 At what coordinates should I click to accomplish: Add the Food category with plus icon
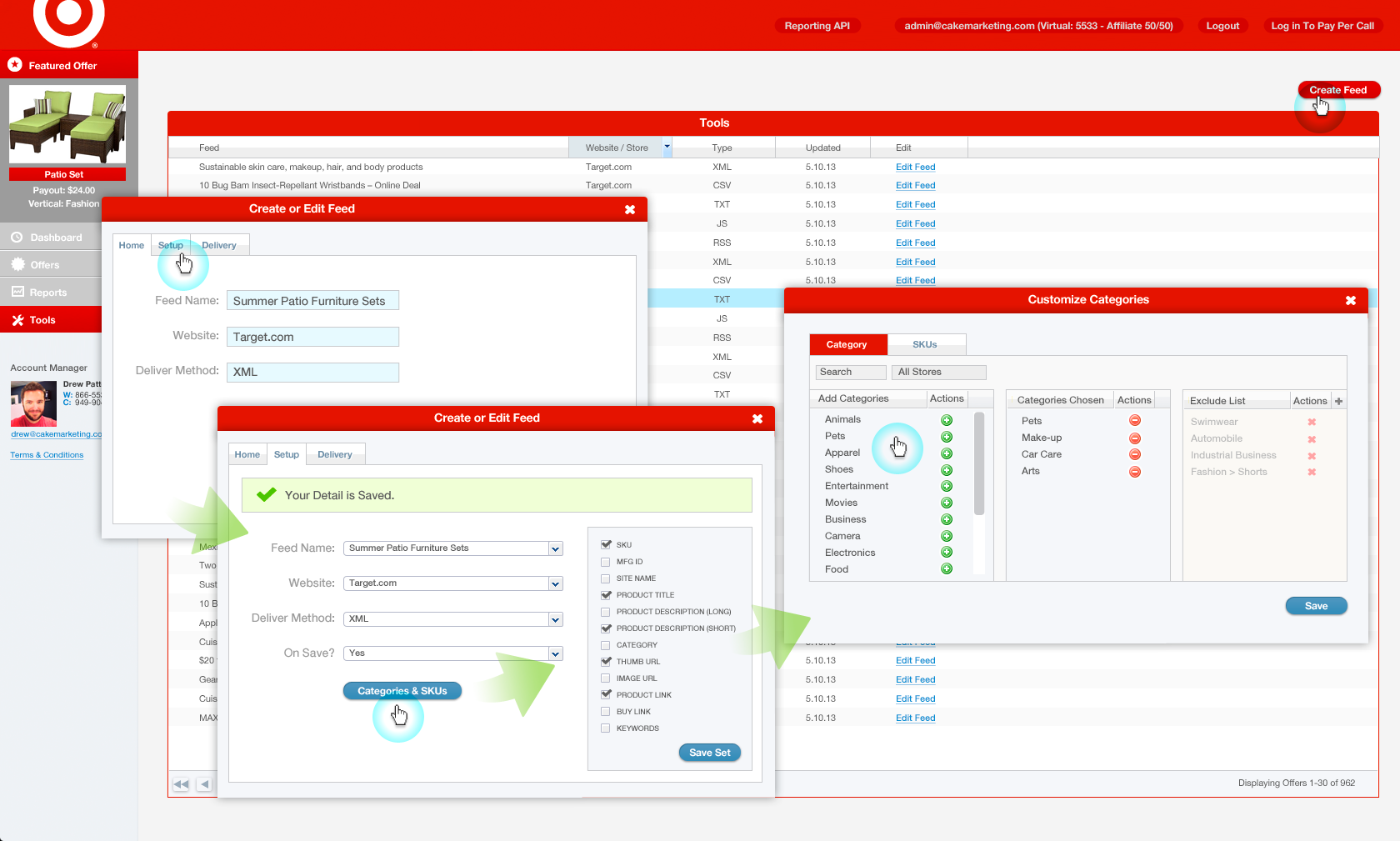point(947,568)
